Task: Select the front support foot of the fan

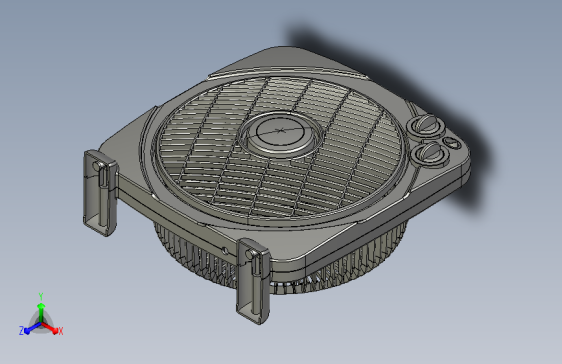Action: click(253, 281)
